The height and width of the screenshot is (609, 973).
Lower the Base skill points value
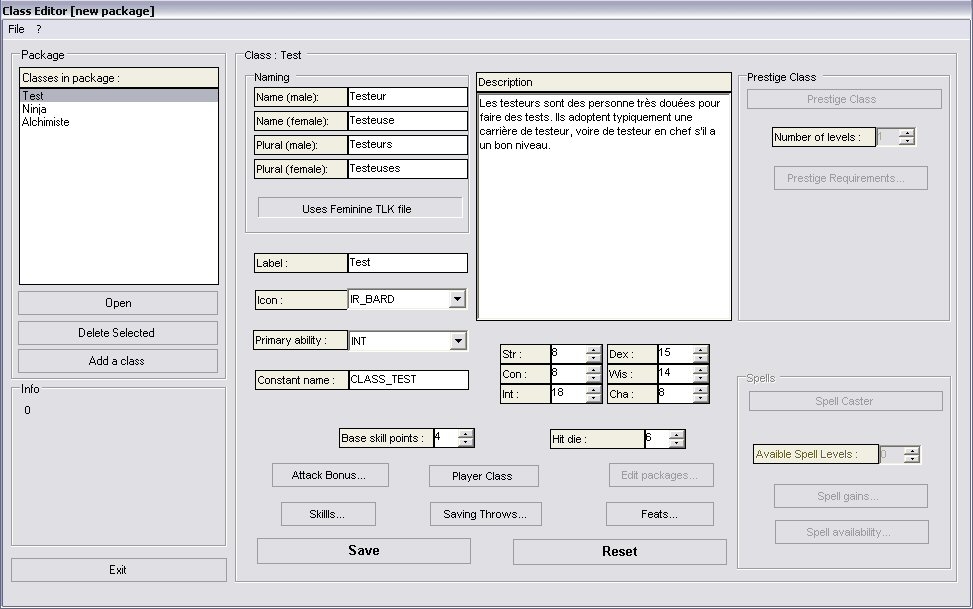tap(465, 442)
